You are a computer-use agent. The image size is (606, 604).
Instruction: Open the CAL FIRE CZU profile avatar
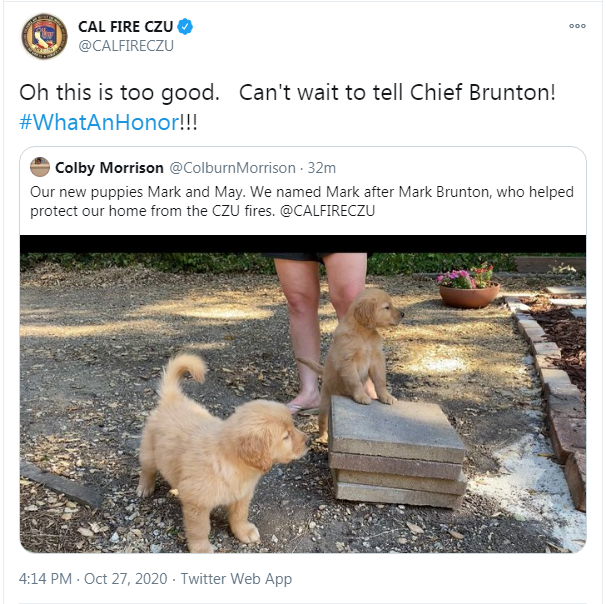click(44, 36)
